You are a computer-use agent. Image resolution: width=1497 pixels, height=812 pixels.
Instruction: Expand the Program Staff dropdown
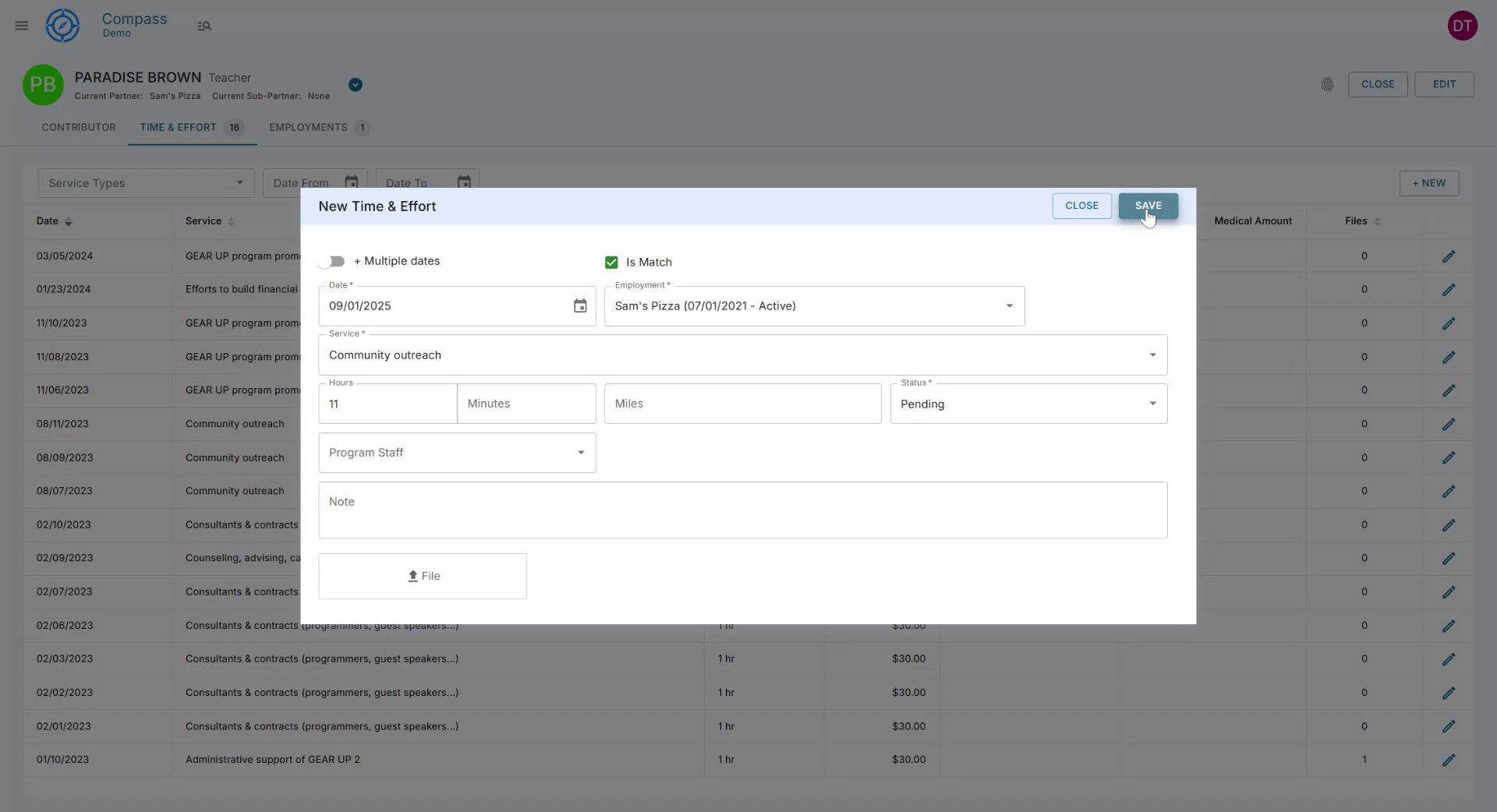579,452
